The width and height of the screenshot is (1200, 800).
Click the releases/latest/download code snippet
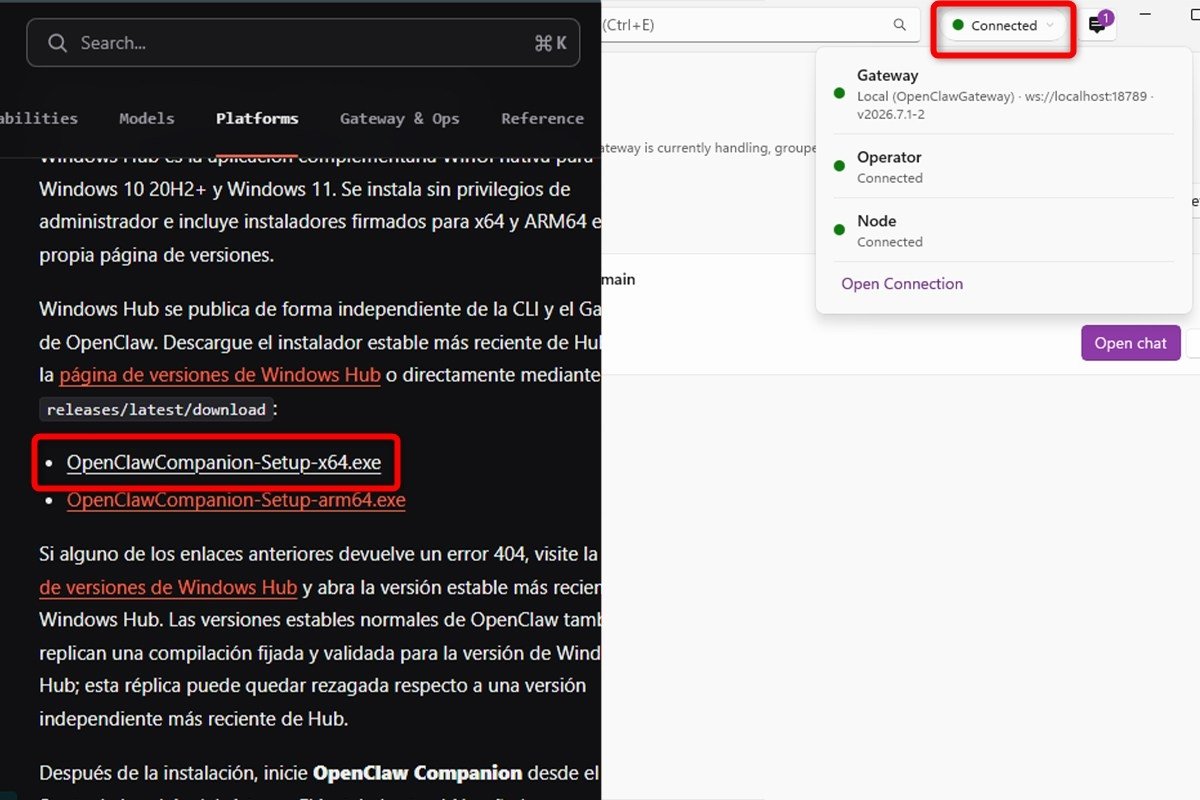(x=156, y=409)
